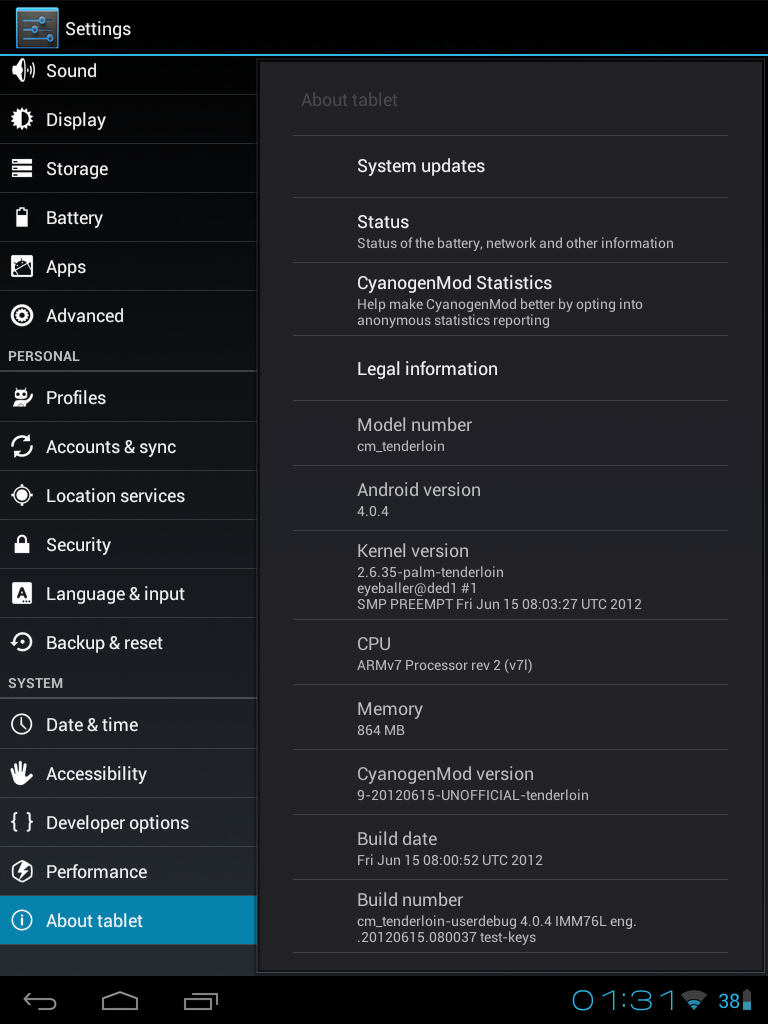The width and height of the screenshot is (768, 1024).
Task: Tap the recent apps navigation button
Action: (x=200, y=1000)
